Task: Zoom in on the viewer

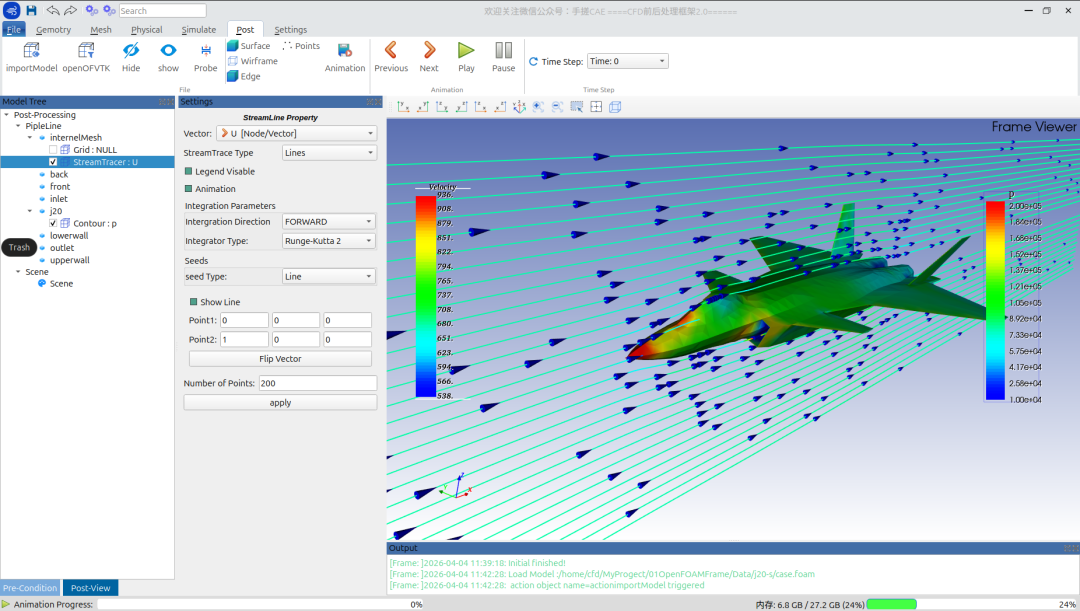Action: click(x=538, y=107)
